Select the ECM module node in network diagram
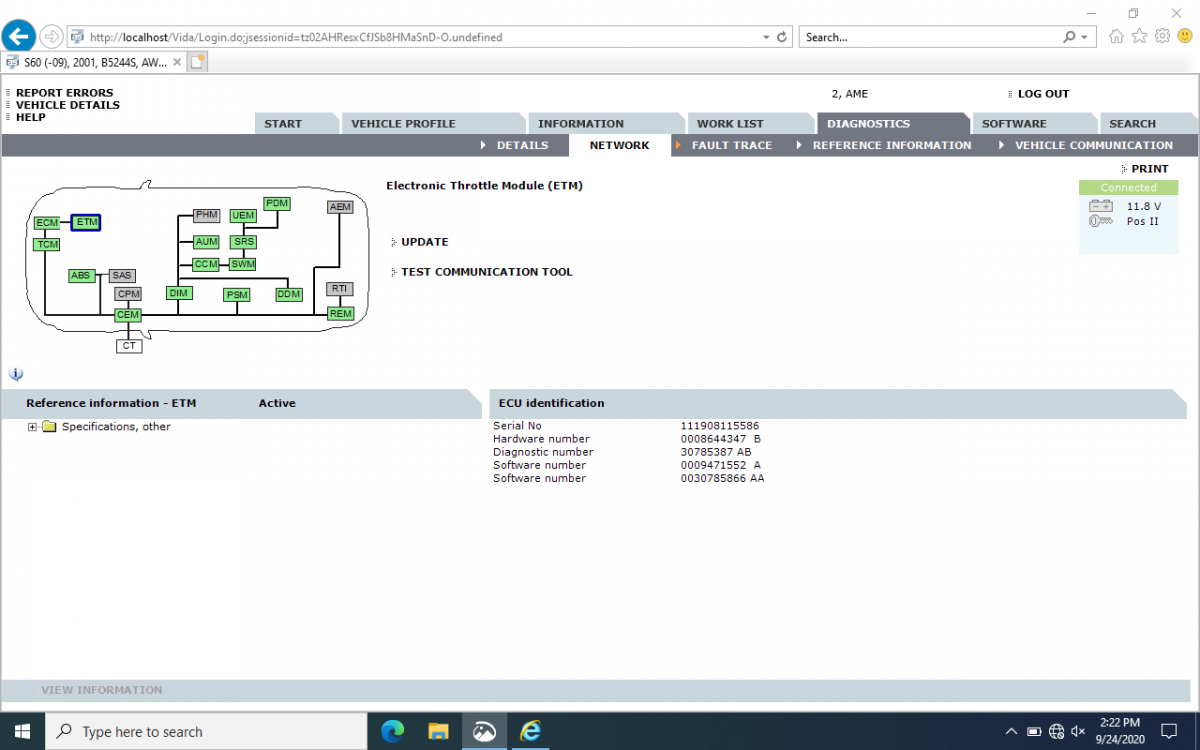Viewport: 1200px width, 750px height. [x=46, y=222]
